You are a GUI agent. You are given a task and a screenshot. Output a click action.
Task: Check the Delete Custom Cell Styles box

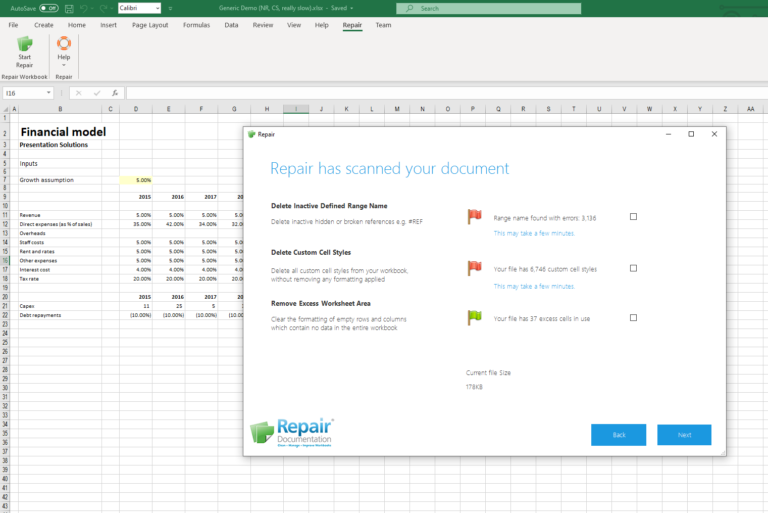(x=633, y=268)
